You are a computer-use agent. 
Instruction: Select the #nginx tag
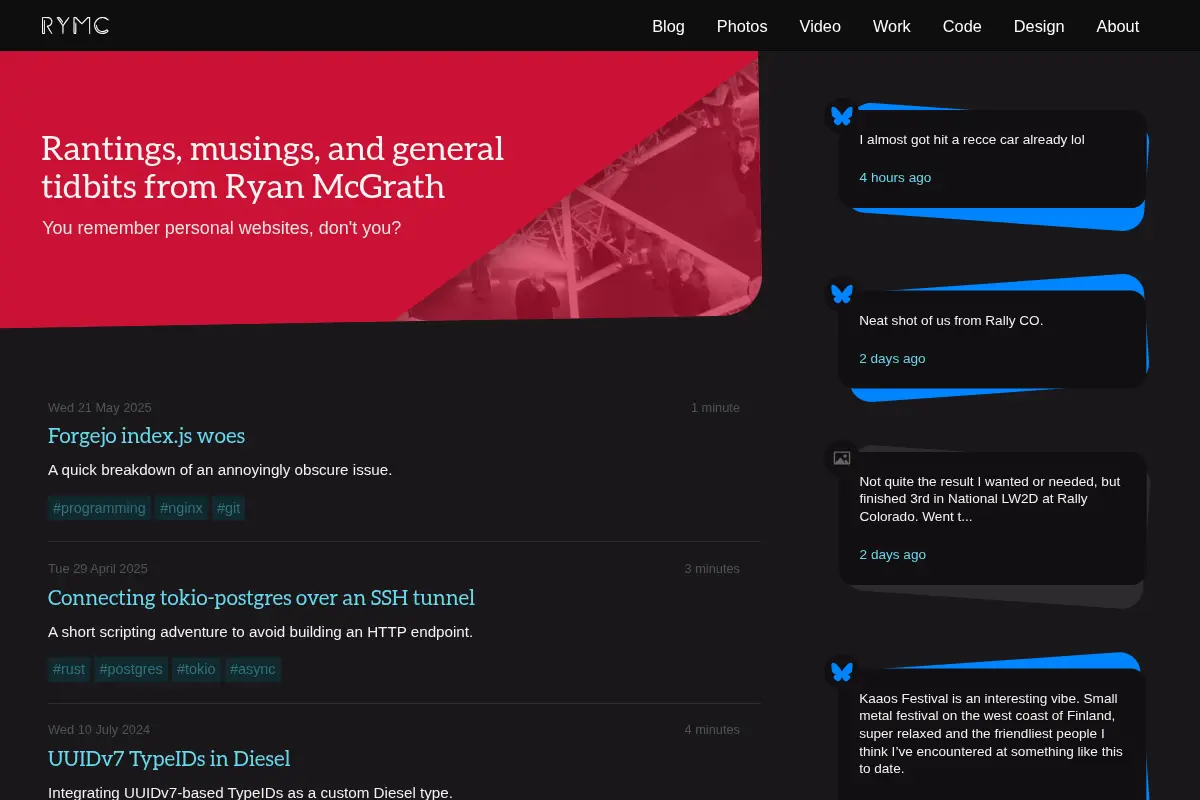[x=181, y=508]
